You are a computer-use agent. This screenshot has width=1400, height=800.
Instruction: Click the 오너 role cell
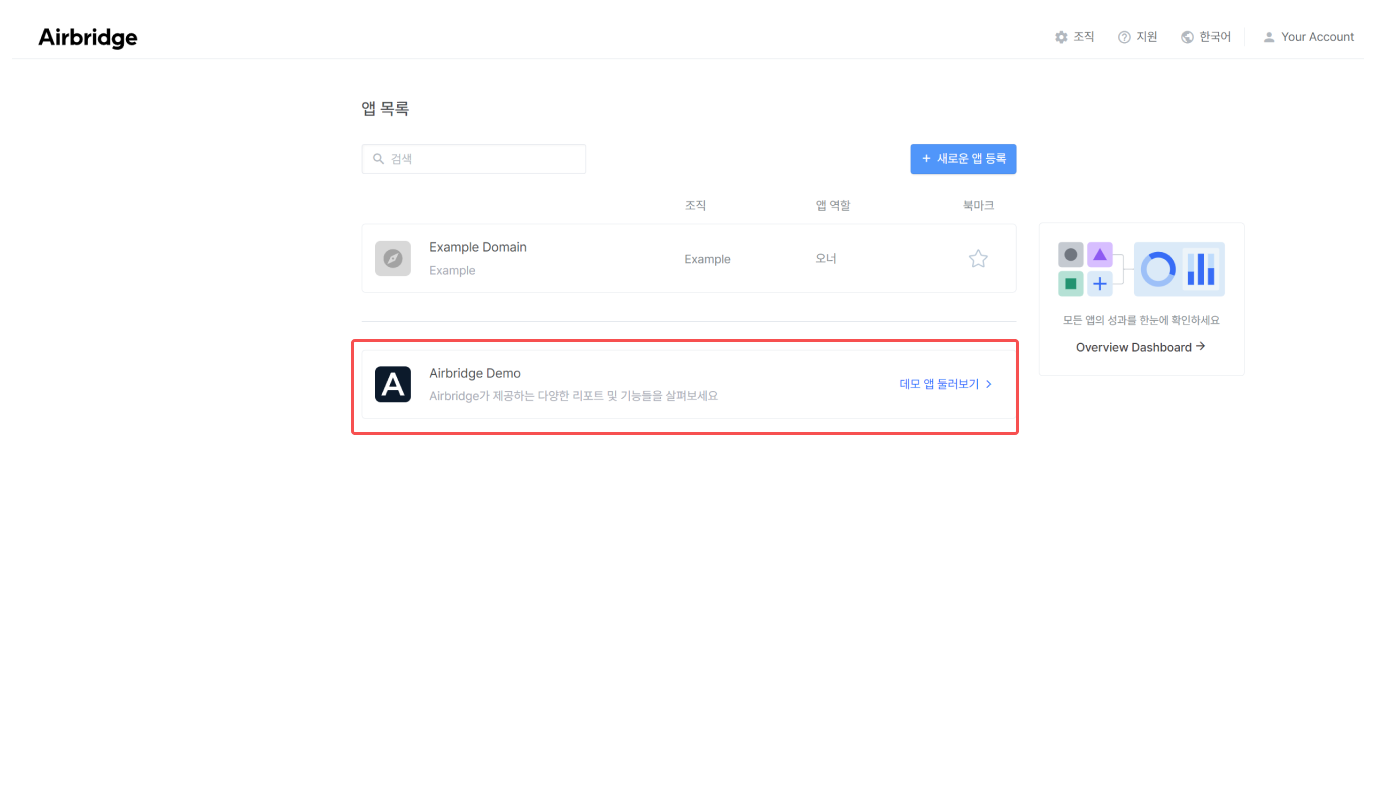point(826,259)
